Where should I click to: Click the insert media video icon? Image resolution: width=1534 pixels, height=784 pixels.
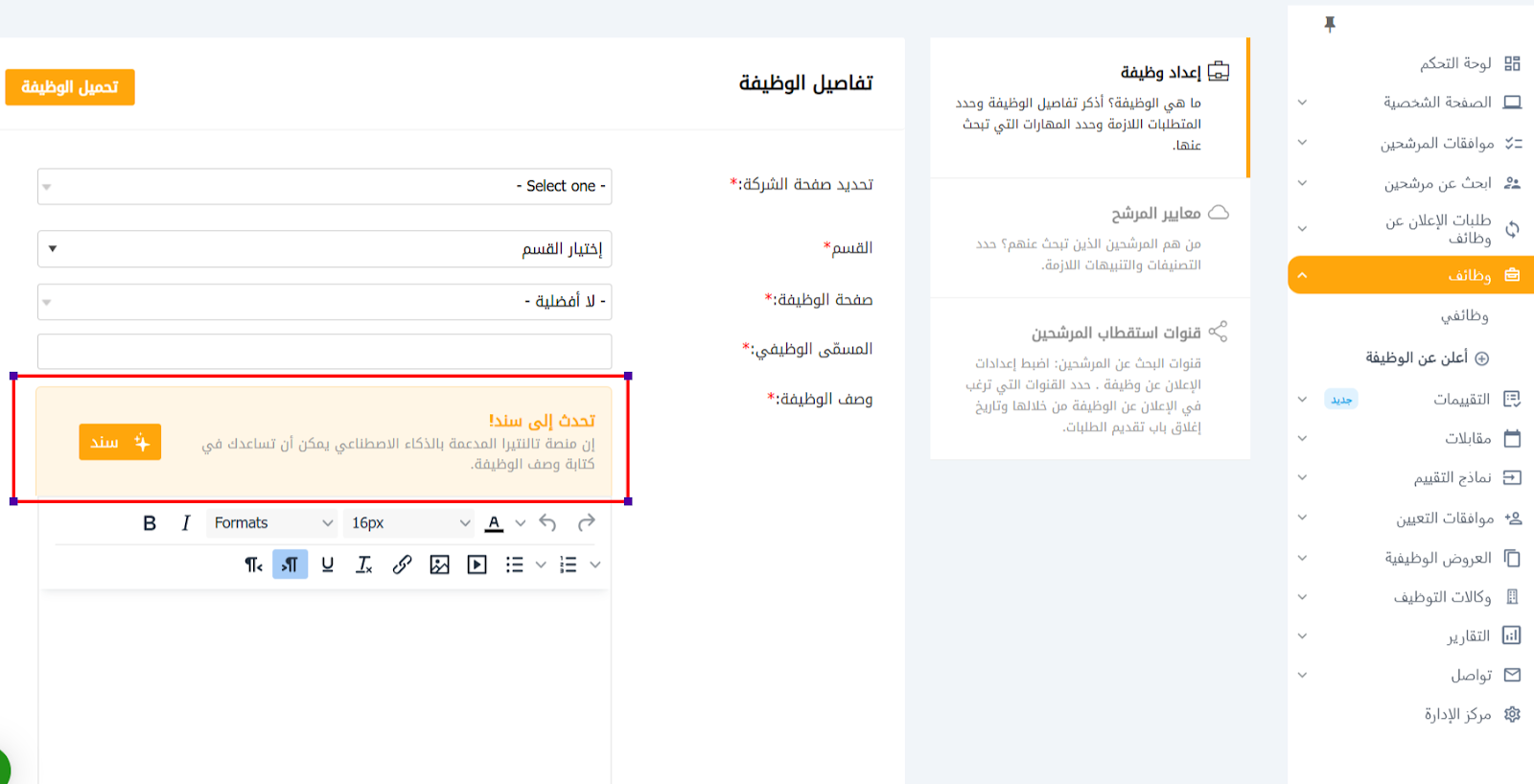pos(476,565)
